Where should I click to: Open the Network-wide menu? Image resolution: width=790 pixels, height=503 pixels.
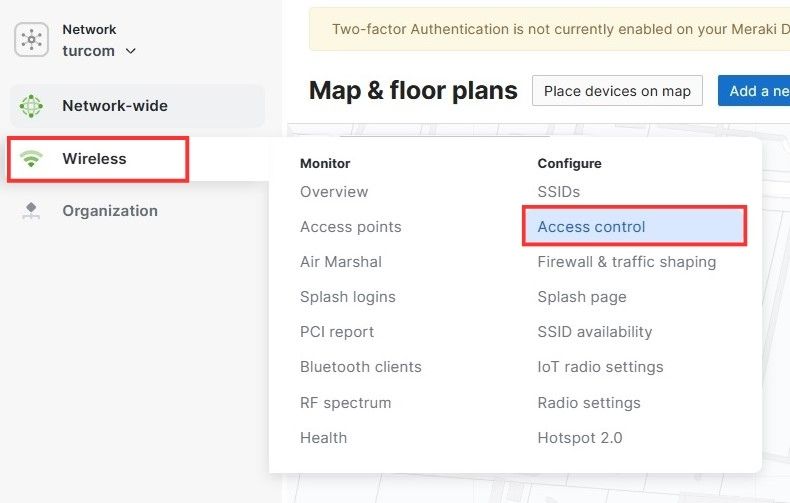click(x=115, y=106)
